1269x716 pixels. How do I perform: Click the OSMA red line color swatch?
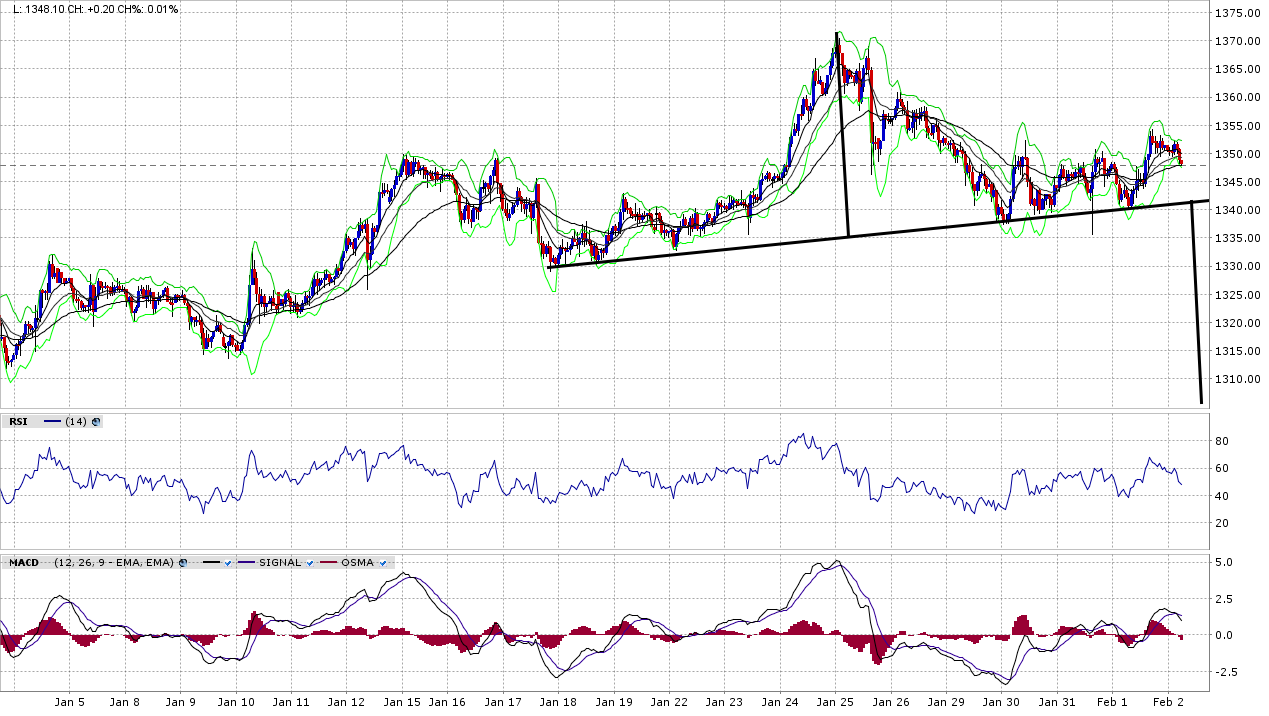330,563
